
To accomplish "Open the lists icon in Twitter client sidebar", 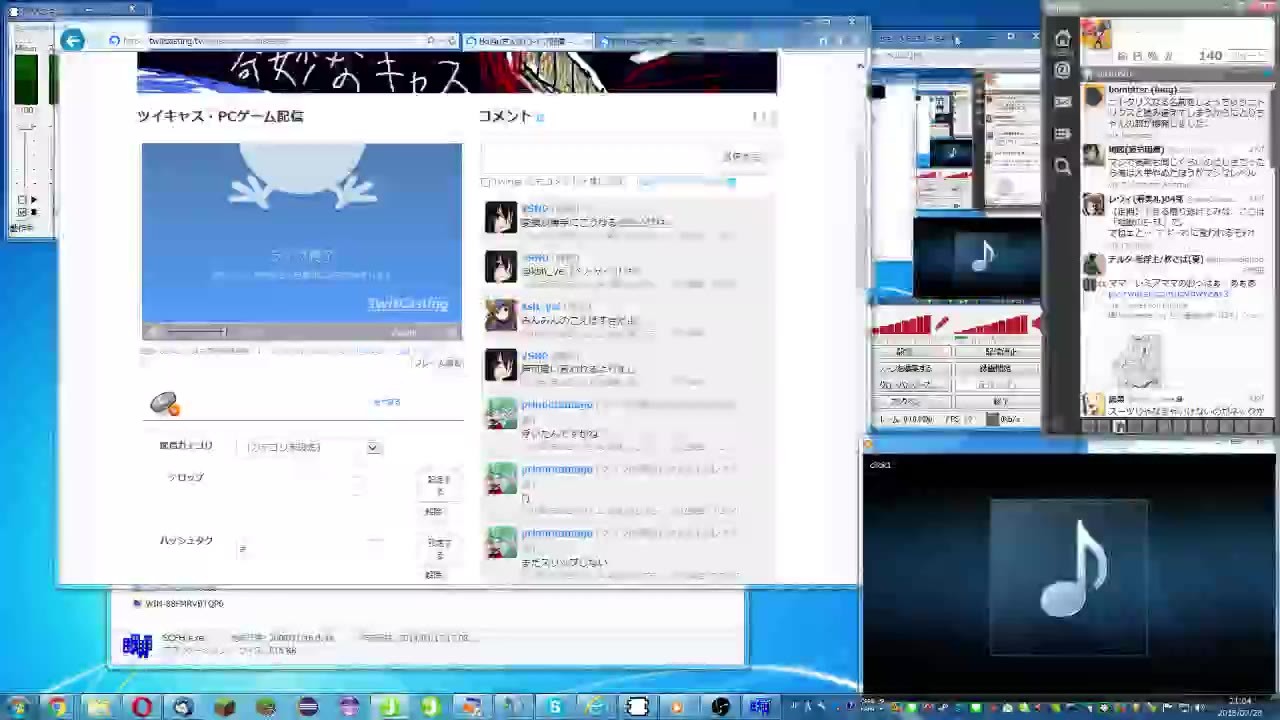I will (1062, 134).
